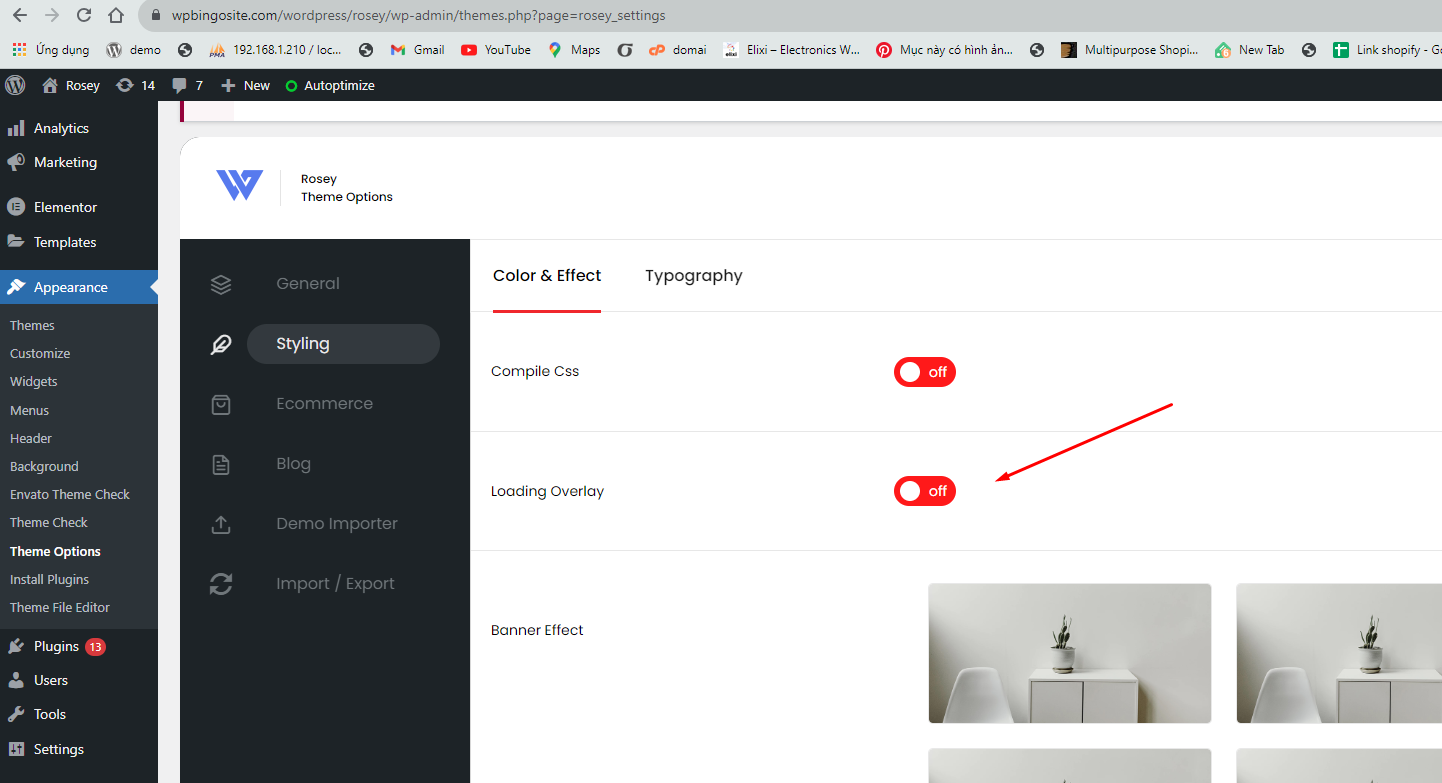Open the Users admin menu
Screen dimensions: 1442x783
pos(79,680)
